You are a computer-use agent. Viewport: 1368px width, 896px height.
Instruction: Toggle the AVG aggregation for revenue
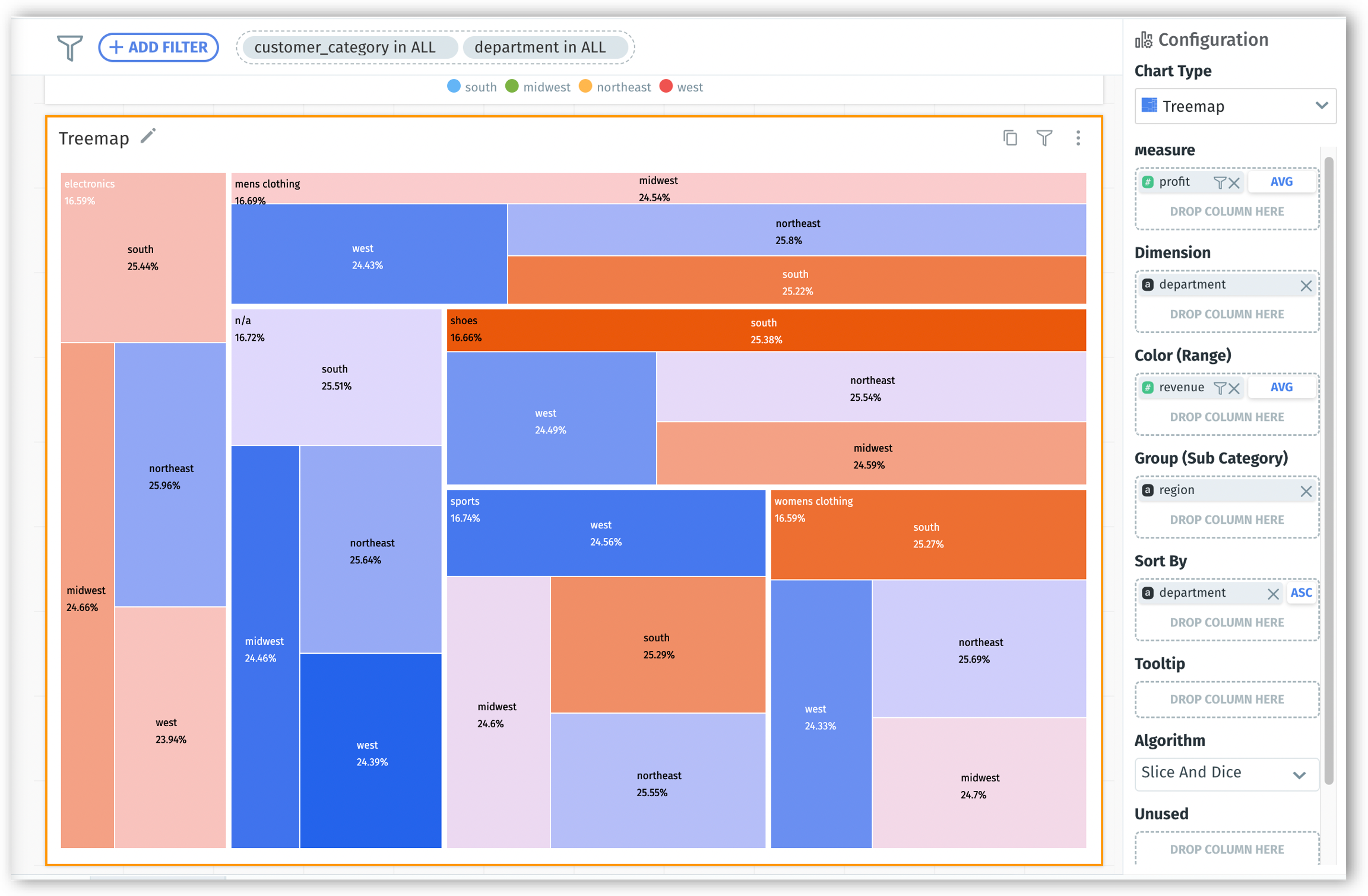coord(1281,387)
